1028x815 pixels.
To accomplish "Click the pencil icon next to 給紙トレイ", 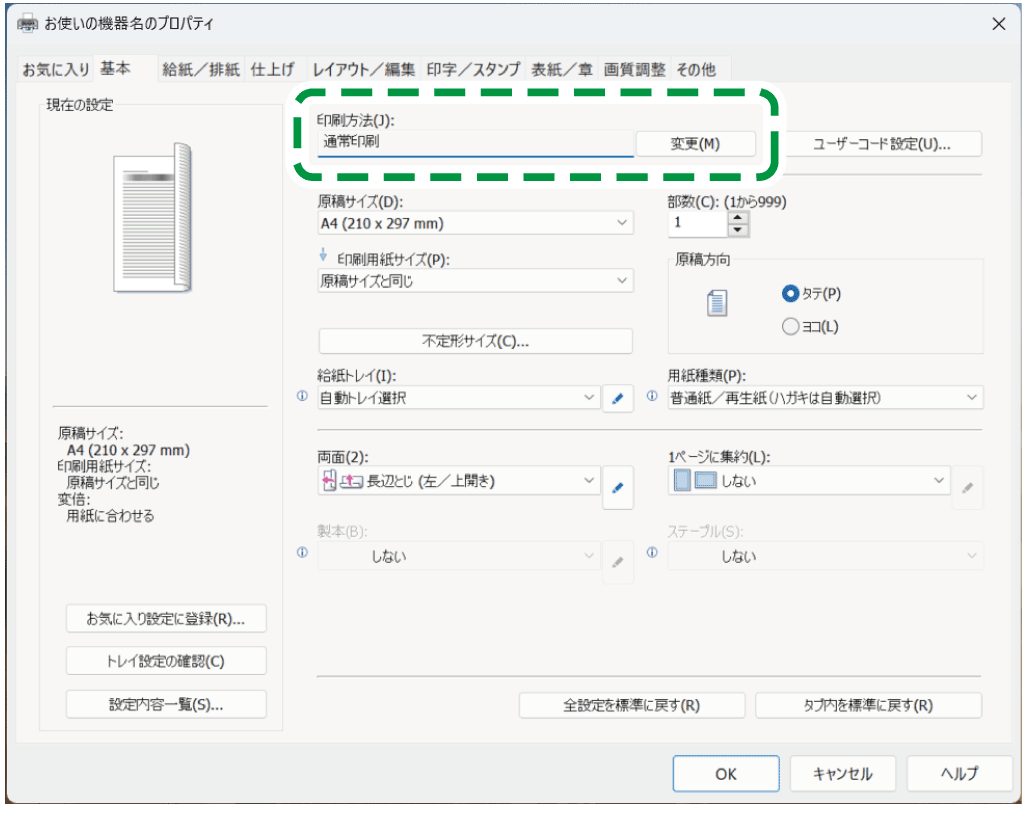I will 618,398.
